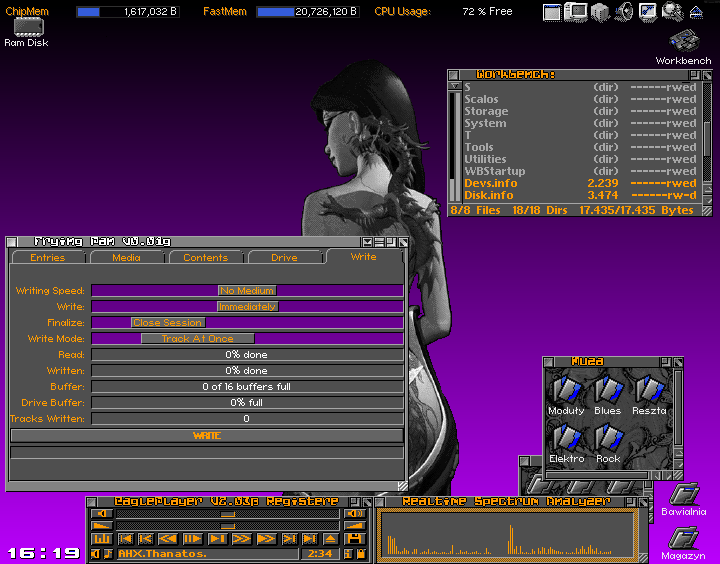Select the Storage directory row
720x564 pixels.
point(580,111)
